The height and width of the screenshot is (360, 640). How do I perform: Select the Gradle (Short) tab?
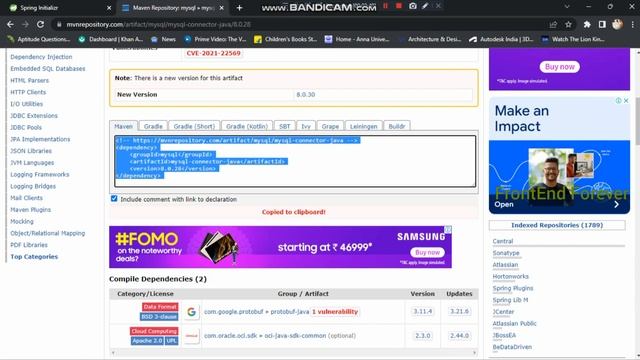[194, 127]
